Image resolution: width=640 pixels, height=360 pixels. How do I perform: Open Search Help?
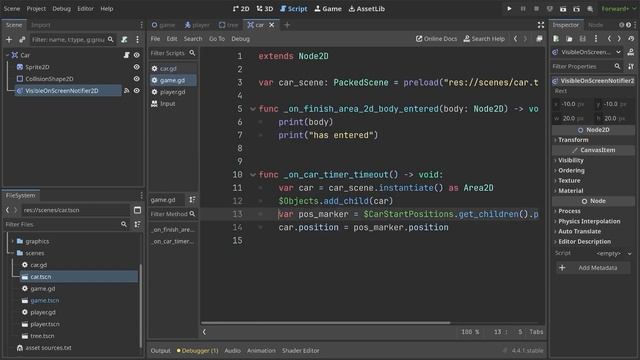click(x=484, y=39)
